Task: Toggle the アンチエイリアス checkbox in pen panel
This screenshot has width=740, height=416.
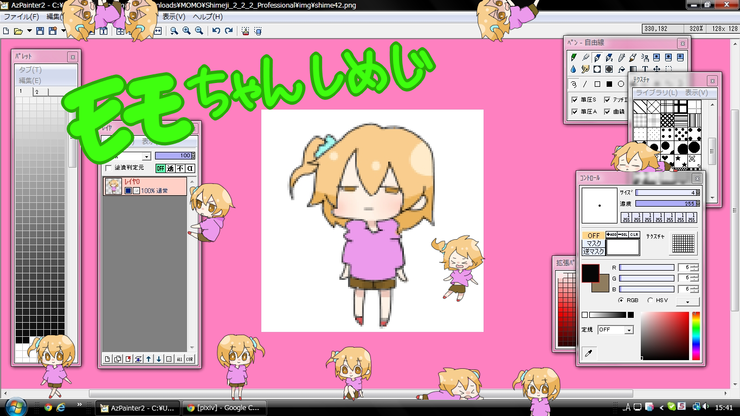Action: 607,100
